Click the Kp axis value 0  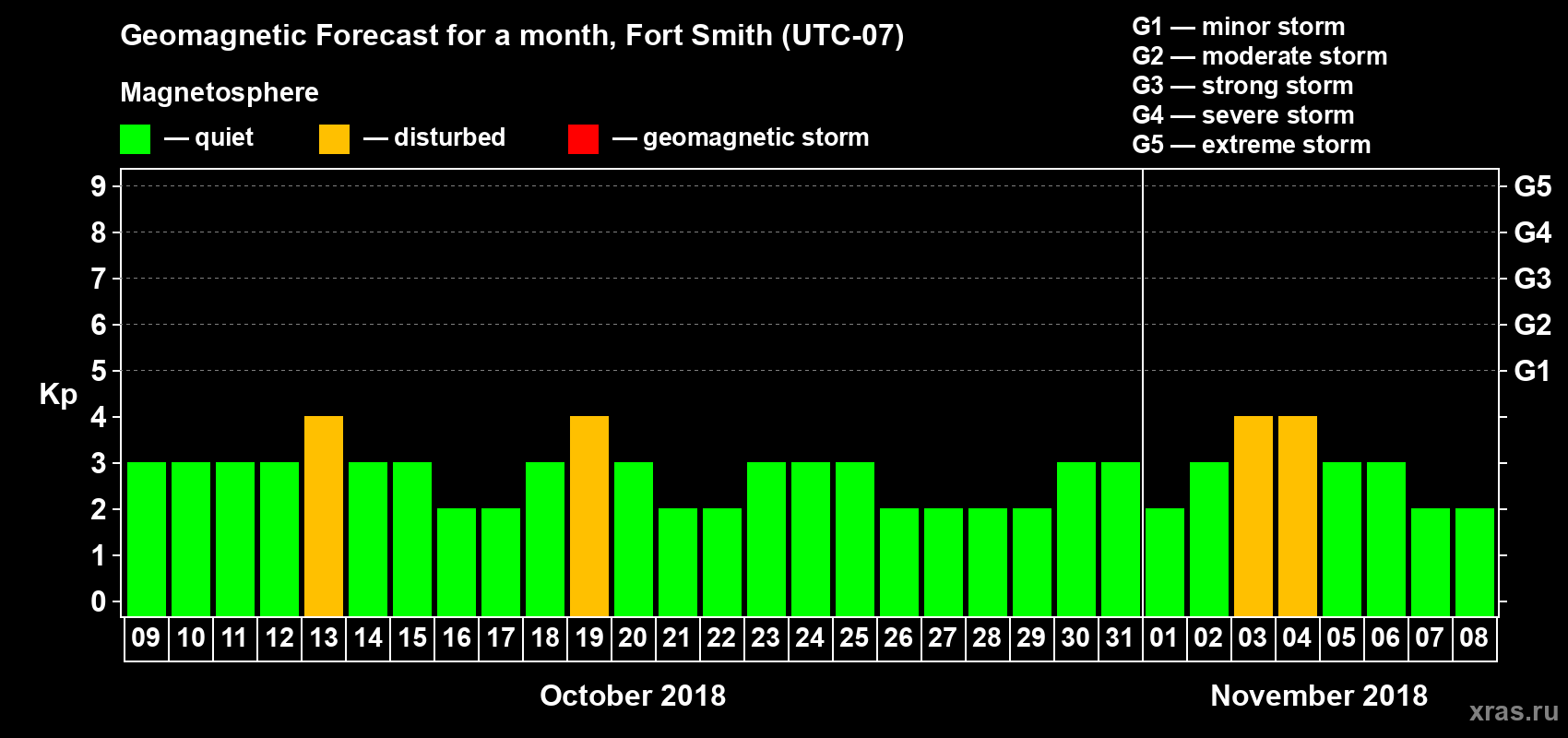click(99, 601)
